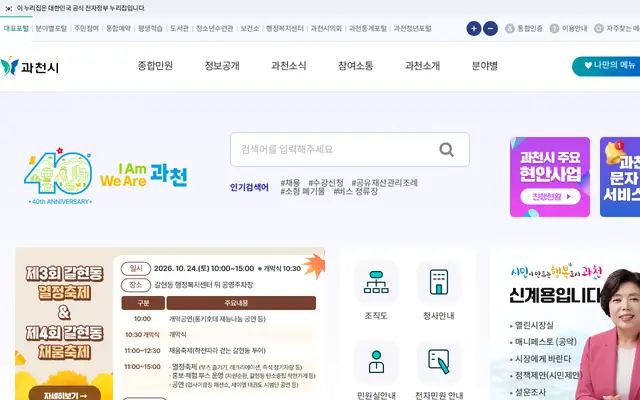Select popular keyword #버스 정류장
The width and height of the screenshot is (640, 400).
click(x=356, y=191)
